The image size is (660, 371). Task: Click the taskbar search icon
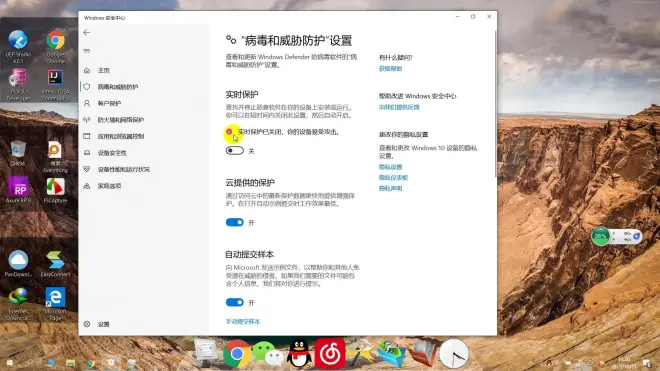(29, 363)
